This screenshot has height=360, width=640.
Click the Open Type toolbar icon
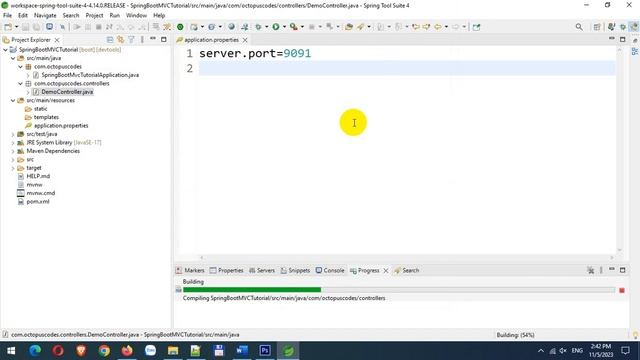349,27
